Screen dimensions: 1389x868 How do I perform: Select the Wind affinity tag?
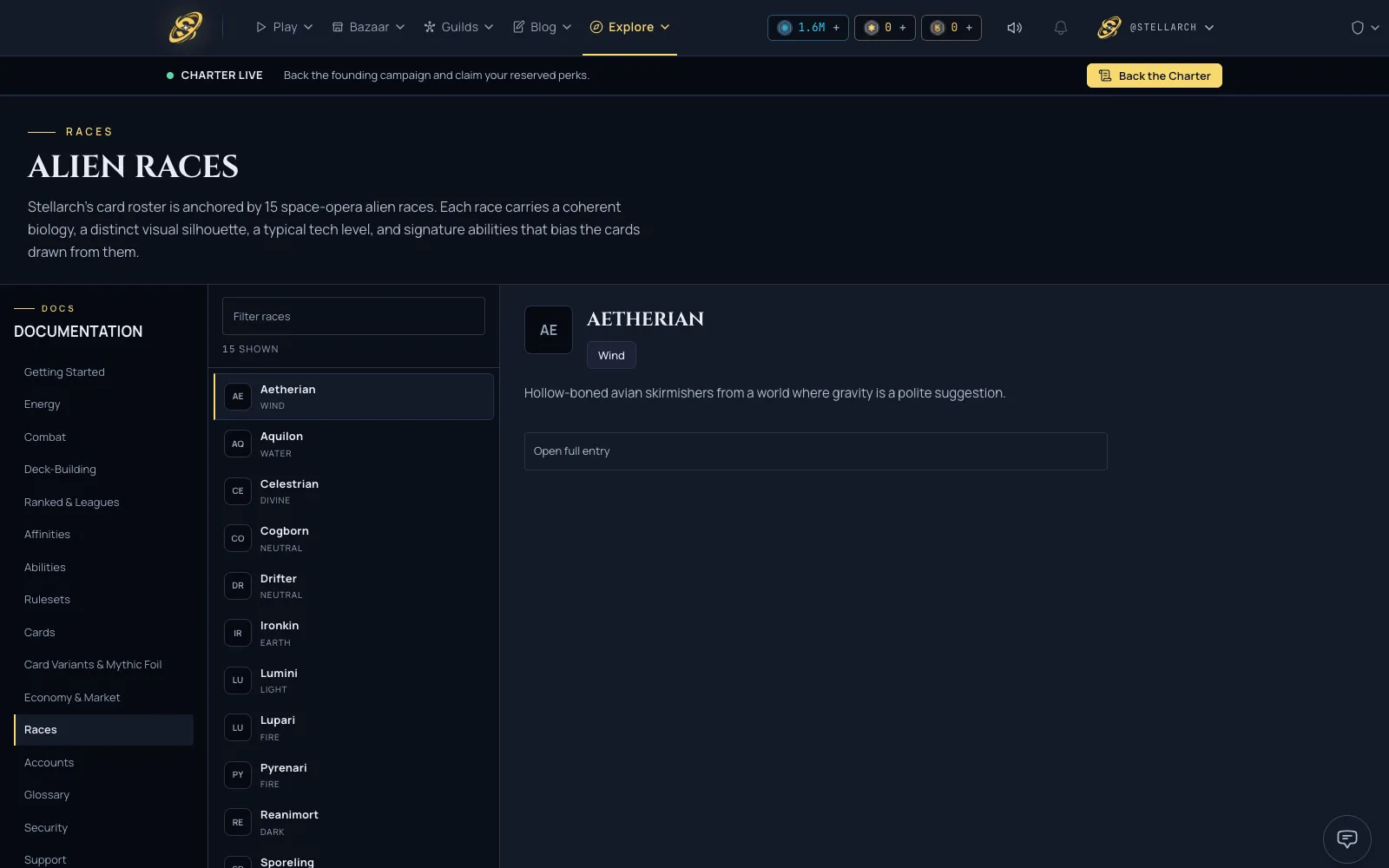pos(611,355)
